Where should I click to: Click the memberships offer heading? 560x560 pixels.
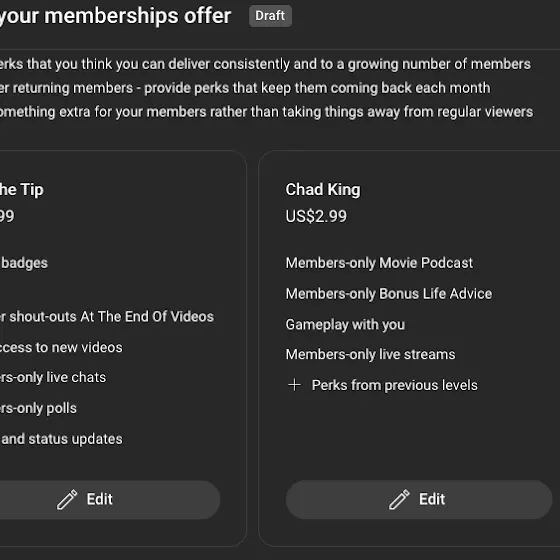pos(115,16)
